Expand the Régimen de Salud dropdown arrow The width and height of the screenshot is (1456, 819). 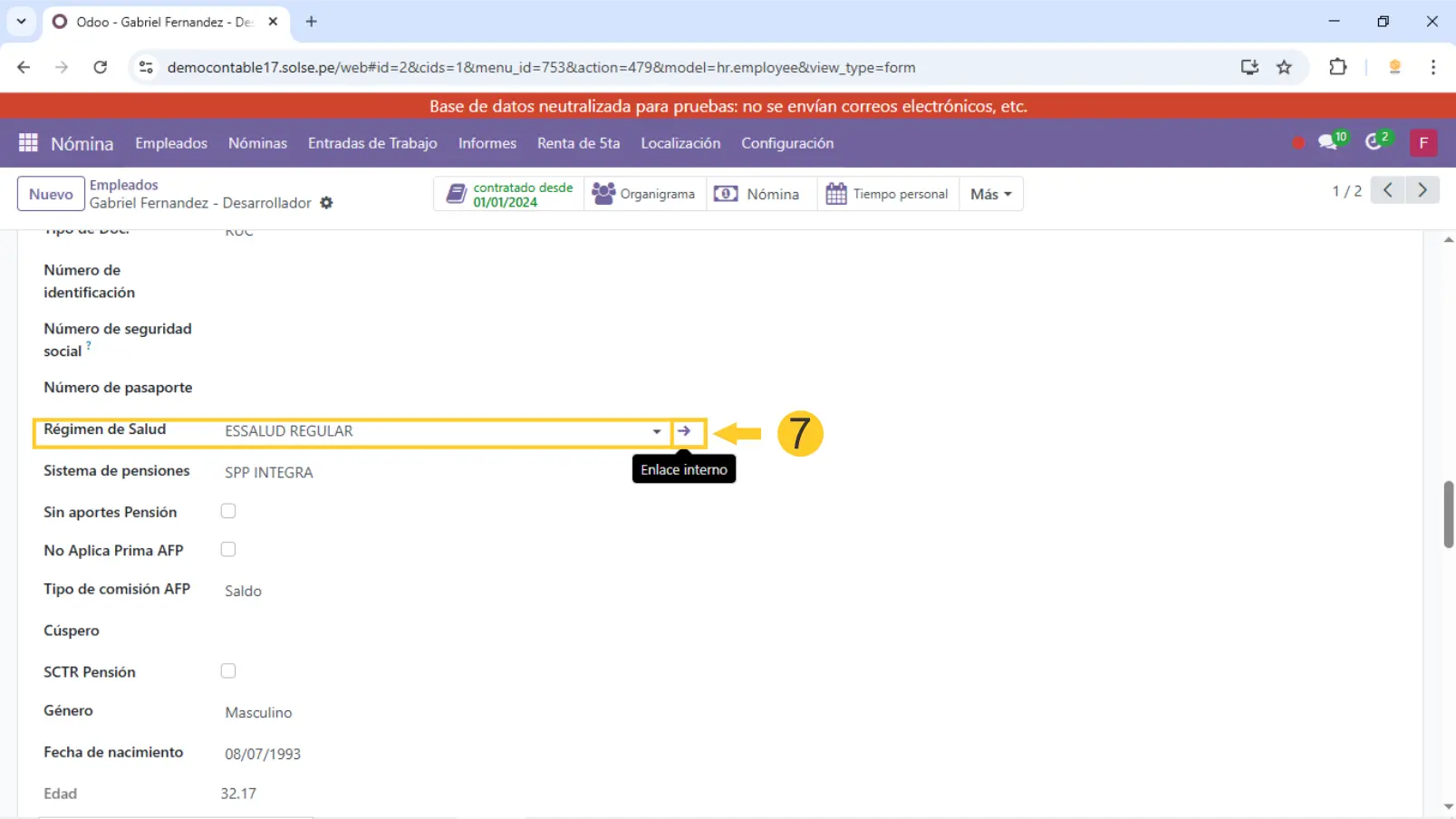(x=657, y=431)
